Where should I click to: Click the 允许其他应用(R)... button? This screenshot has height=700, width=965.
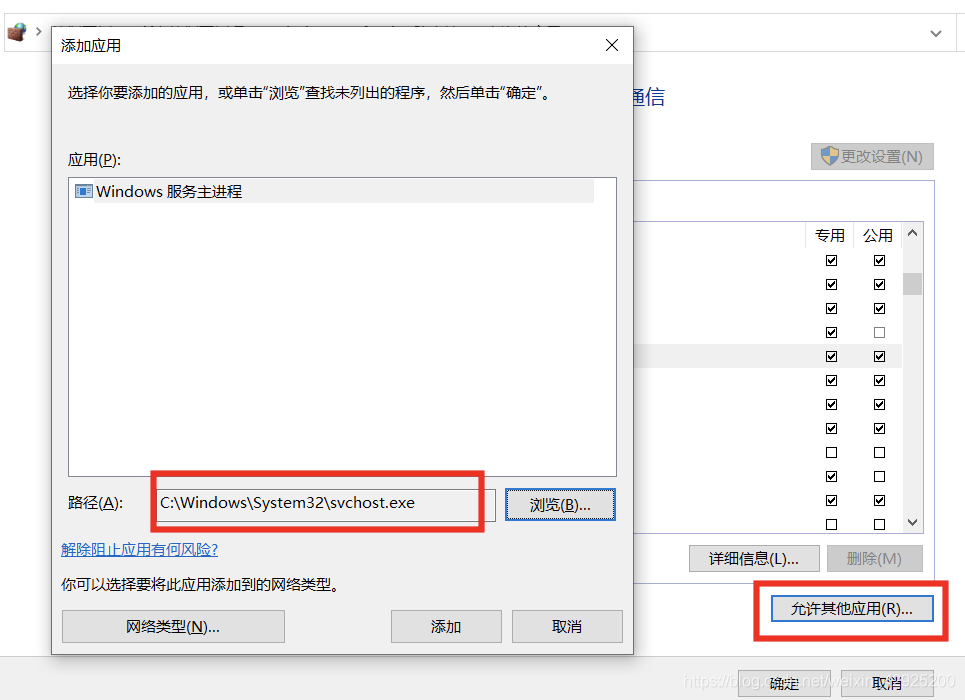click(852, 608)
